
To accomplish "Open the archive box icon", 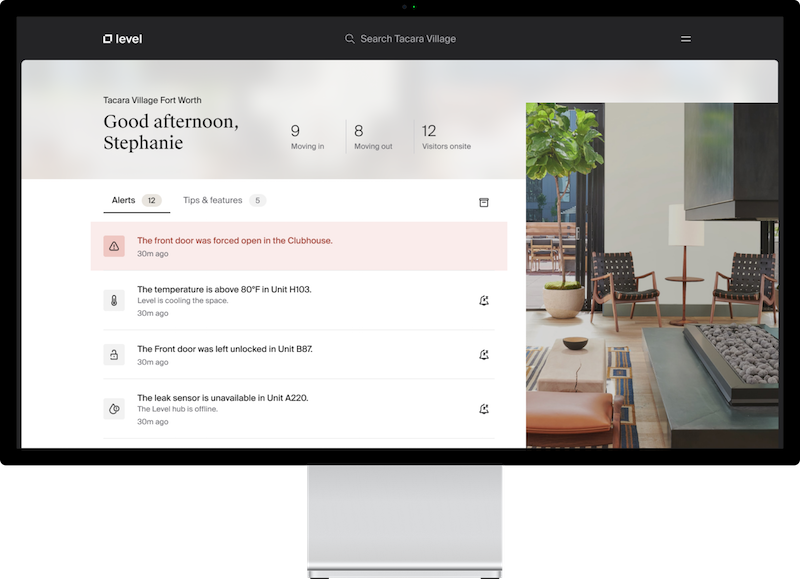I will pyautogui.click(x=484, y=203).
